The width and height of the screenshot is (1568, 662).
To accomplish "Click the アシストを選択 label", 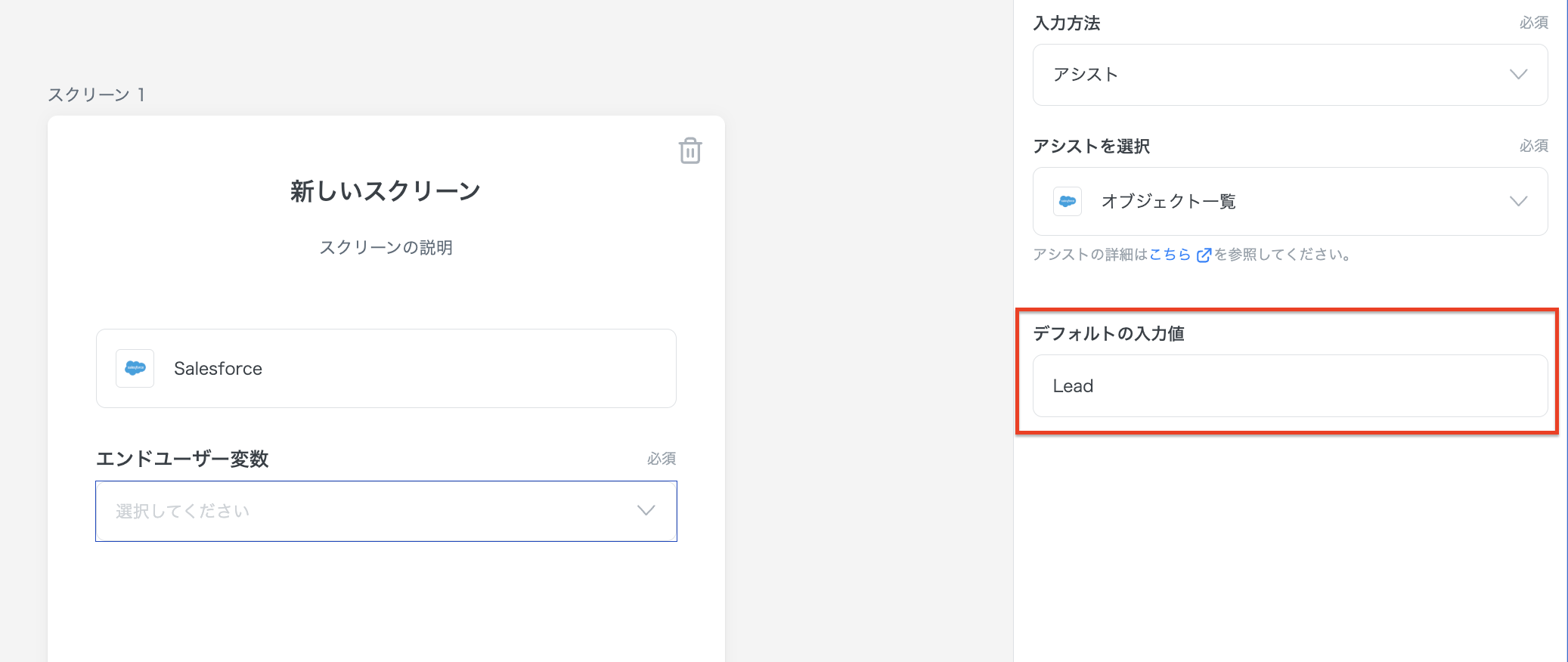I will (1091, 146).
